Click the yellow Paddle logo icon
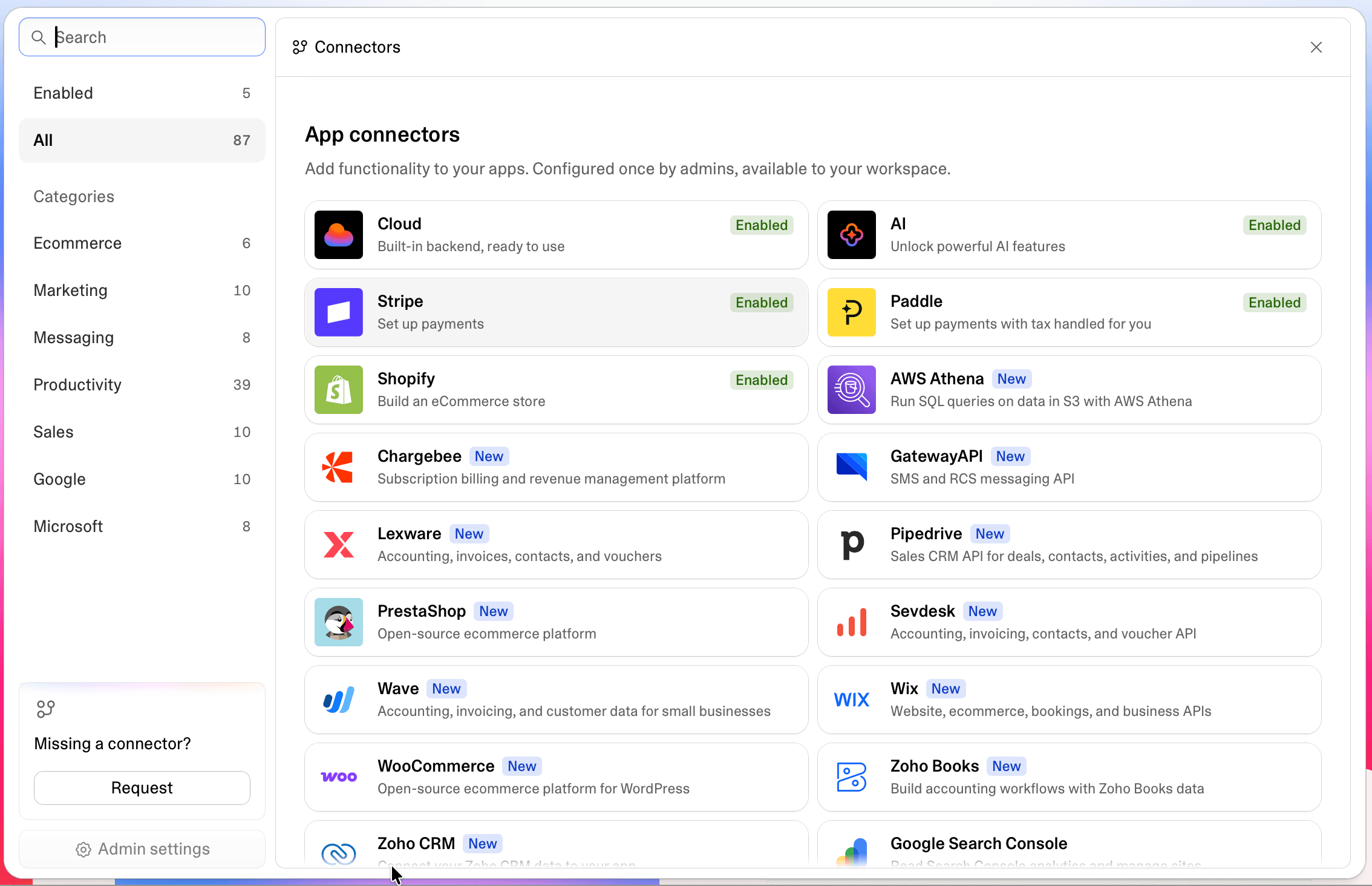The image size is (1372, 886). click(852, 312)
